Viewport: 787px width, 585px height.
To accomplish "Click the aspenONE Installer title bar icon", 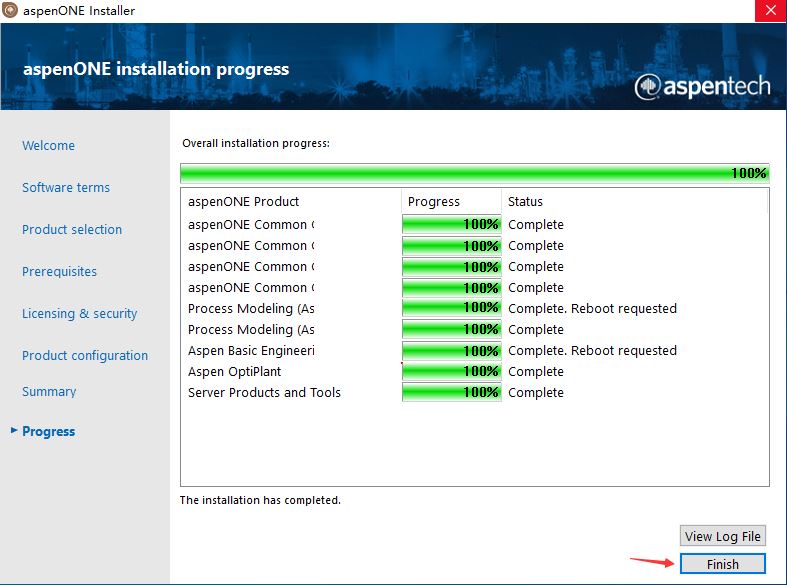I will coord(10,10).
